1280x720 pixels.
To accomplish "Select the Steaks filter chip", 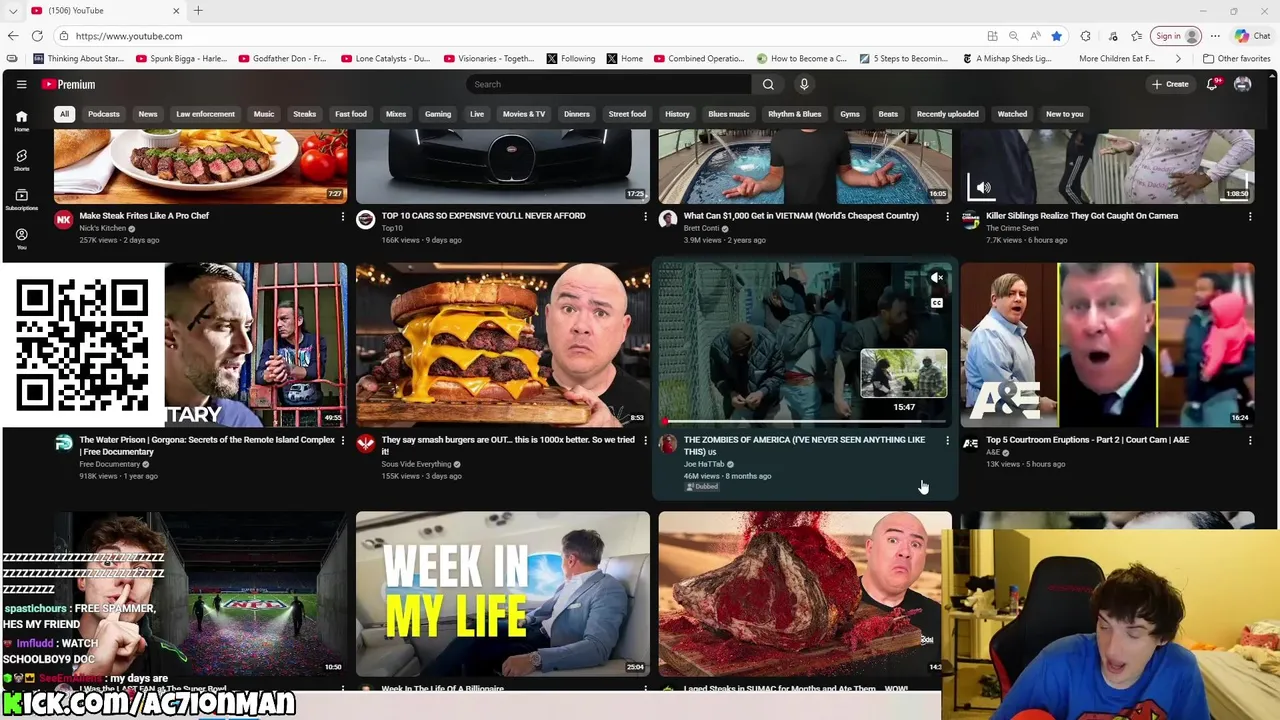I will 304,114.
